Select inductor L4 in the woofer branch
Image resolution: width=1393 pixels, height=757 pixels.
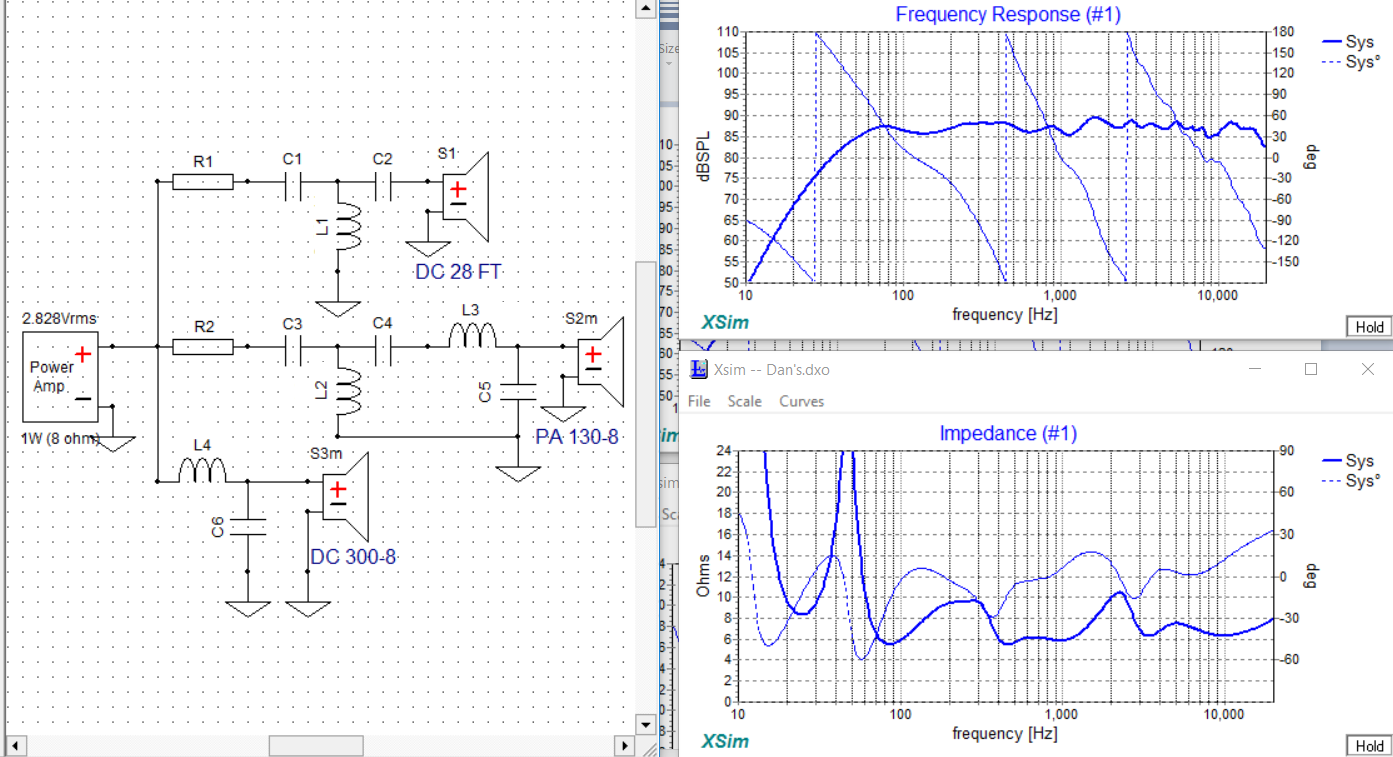pyautogui.click(x=203, y=470)
